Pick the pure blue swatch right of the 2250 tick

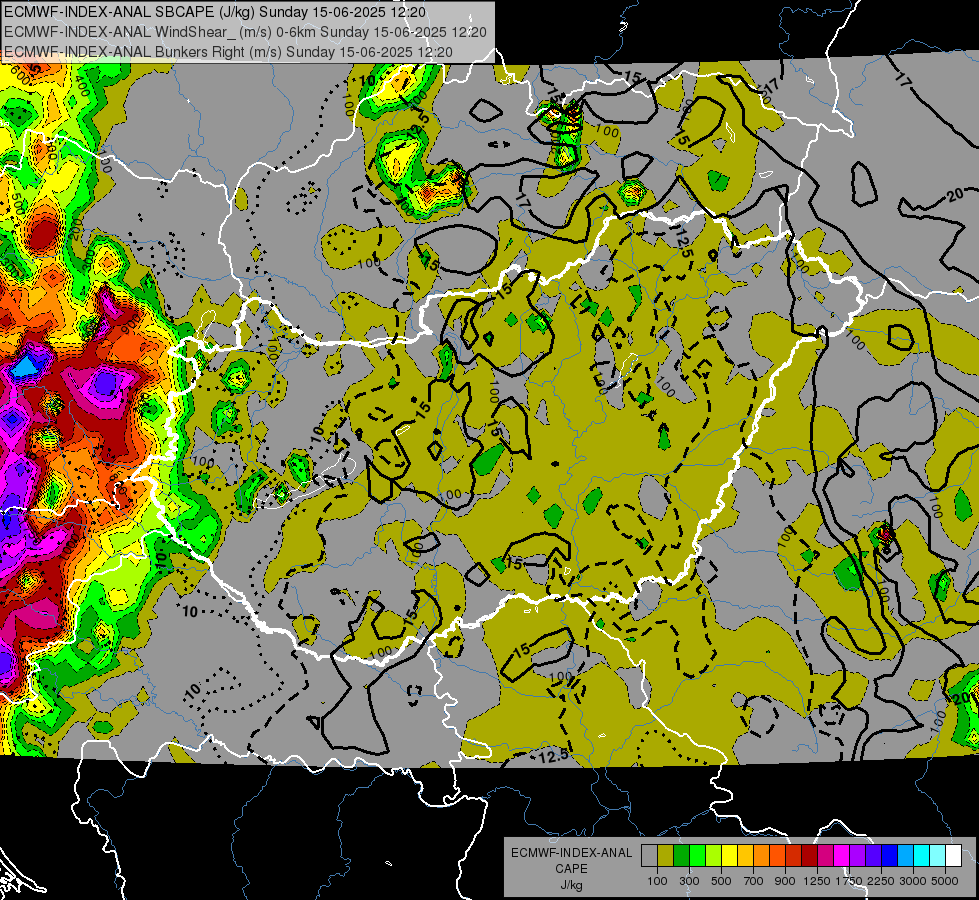tap(890, 856)
